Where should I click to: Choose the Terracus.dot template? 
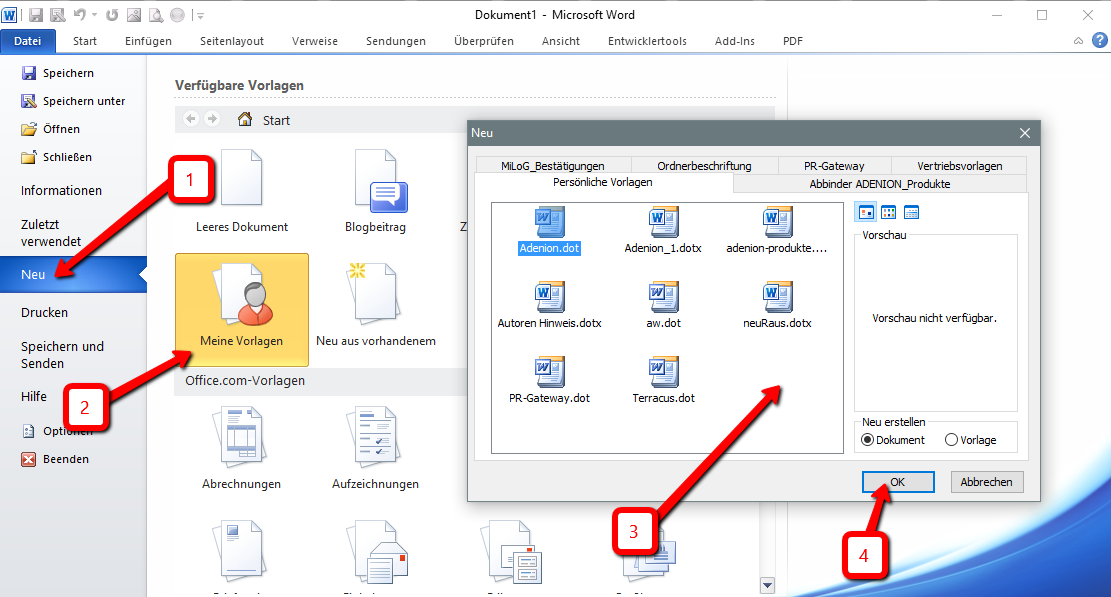coord(663,372)
